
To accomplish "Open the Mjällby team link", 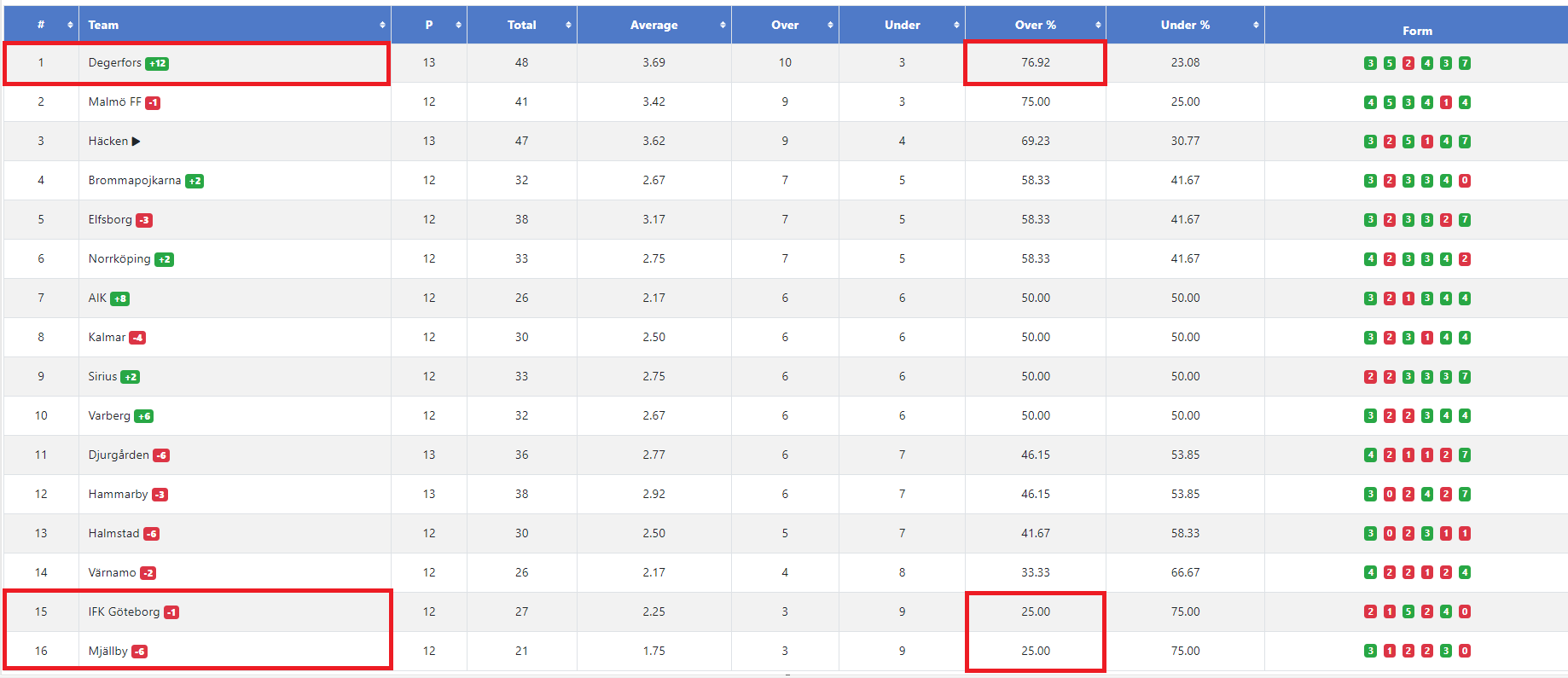I will 107,651.
